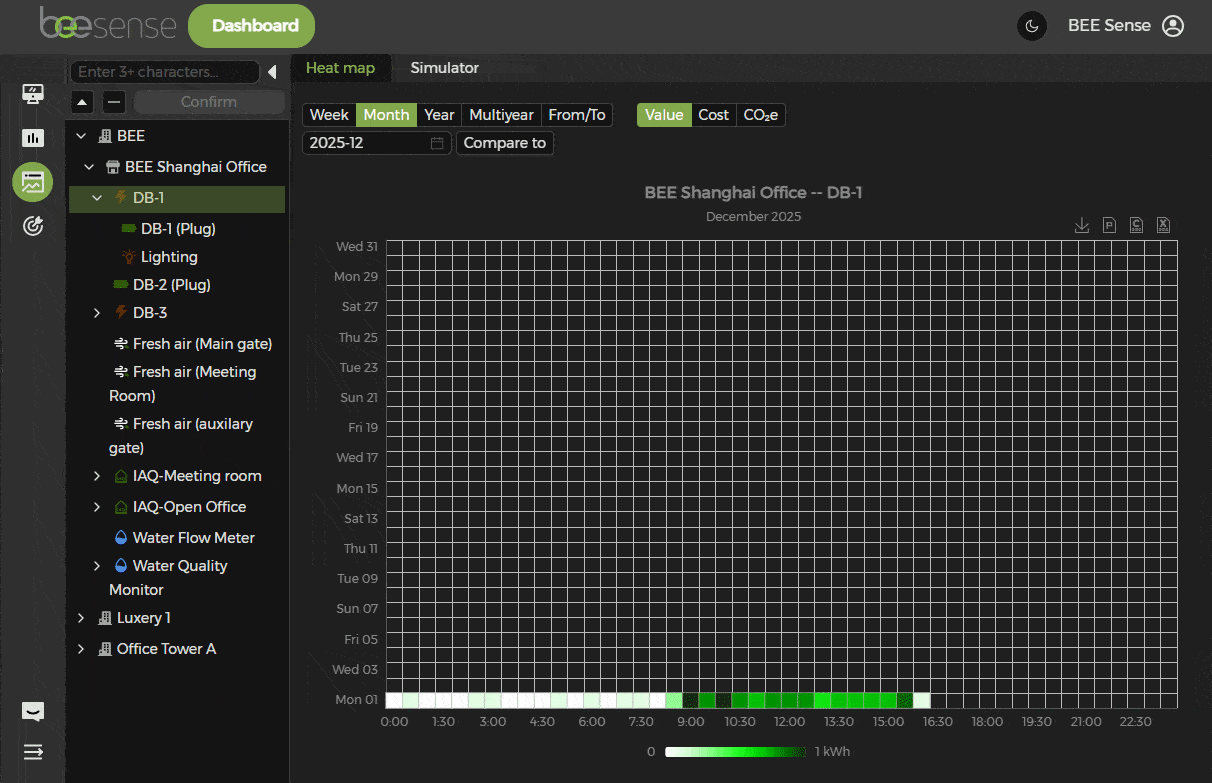Screen dimensions: 1212x783
Task: Click the Compare to button
Action: pyautogui.click(x=504, y=143)
